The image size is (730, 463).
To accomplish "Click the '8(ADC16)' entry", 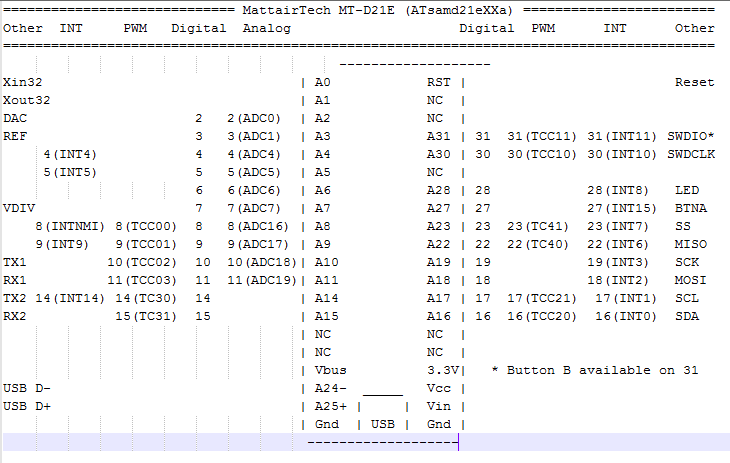I will [x=258, y=226].
